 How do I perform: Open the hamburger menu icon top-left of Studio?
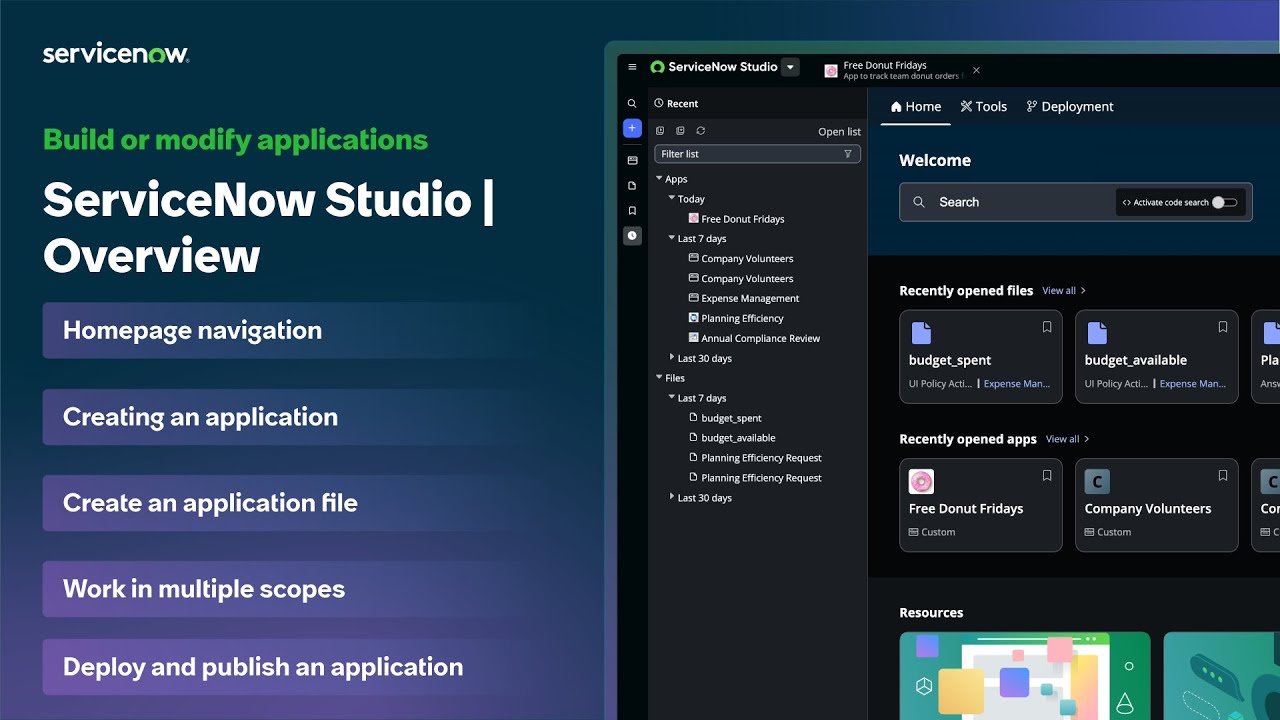click(632, 67)
